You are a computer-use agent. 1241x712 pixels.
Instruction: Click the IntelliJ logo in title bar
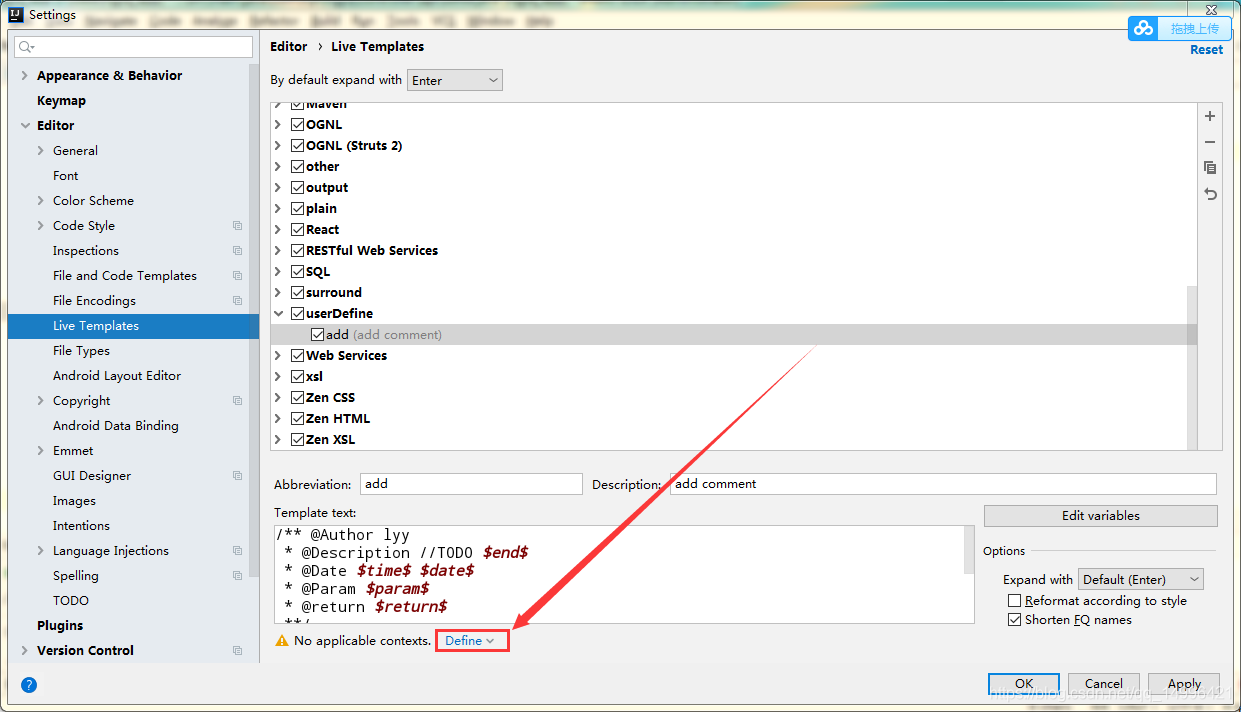(x=16, y=14)
